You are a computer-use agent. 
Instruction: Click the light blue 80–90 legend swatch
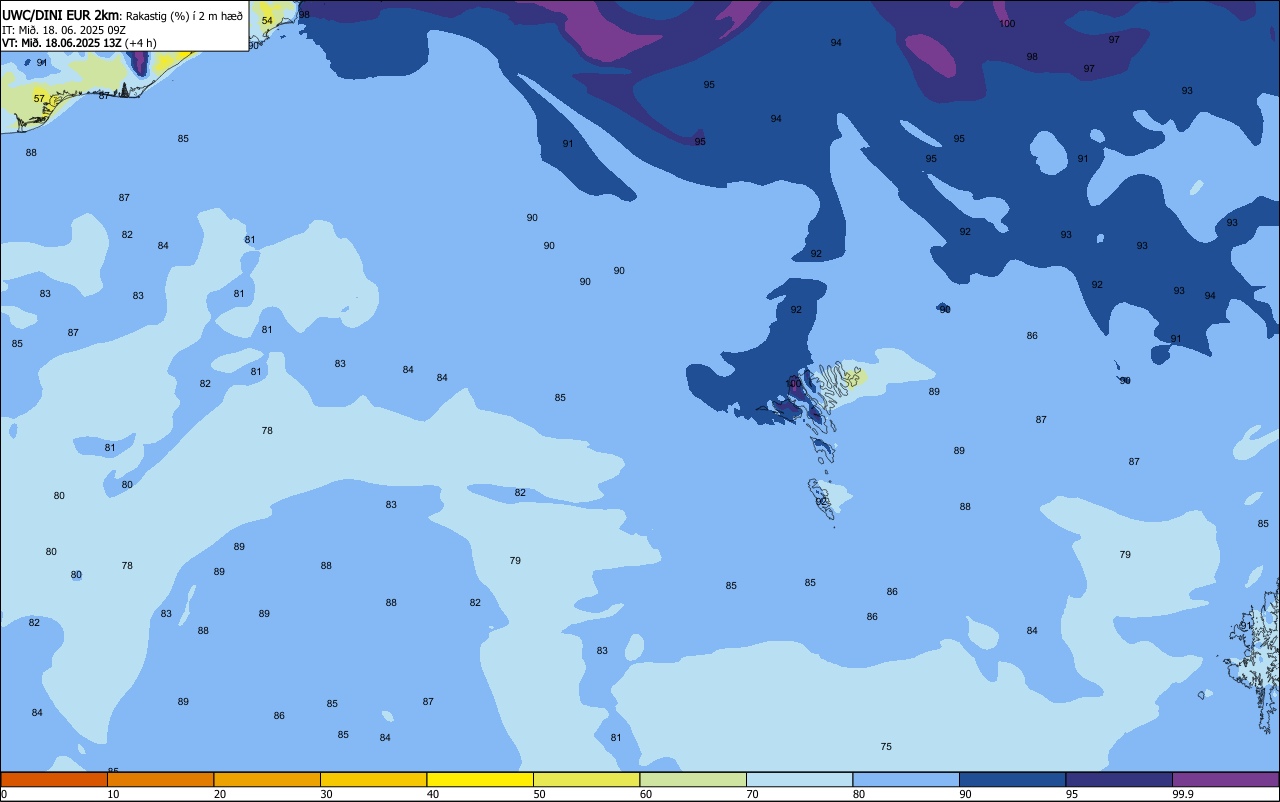(906, 779)
